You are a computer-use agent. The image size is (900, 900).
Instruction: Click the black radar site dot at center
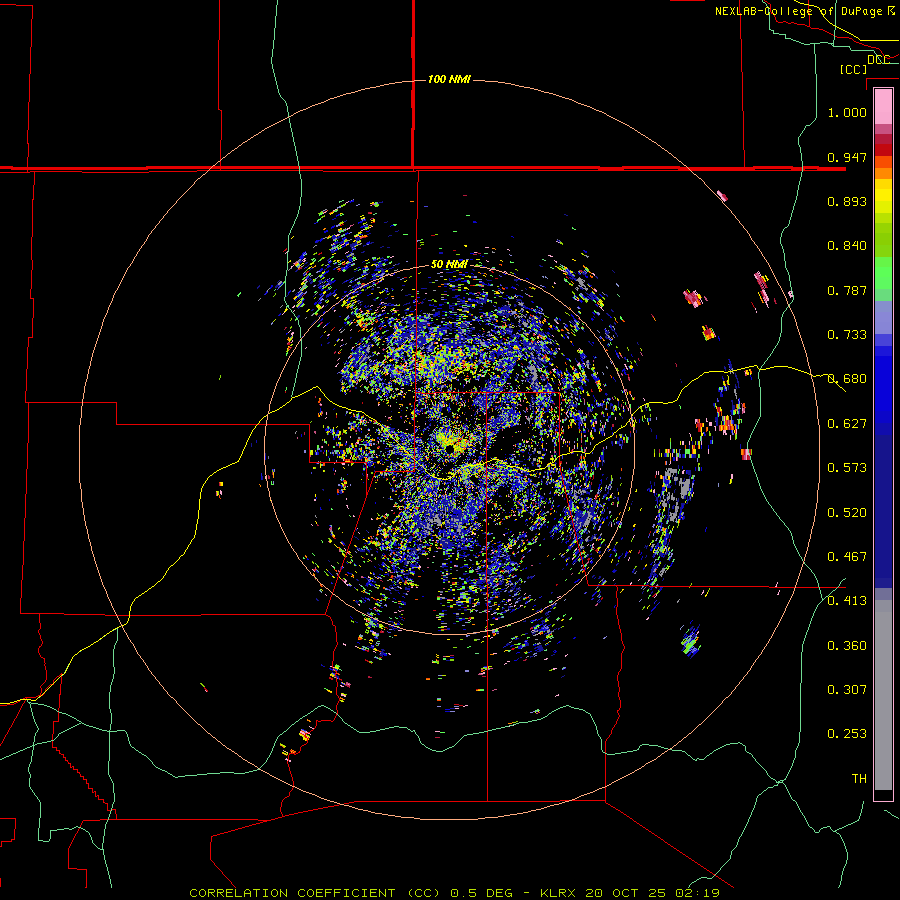click(x=449, y=449)
